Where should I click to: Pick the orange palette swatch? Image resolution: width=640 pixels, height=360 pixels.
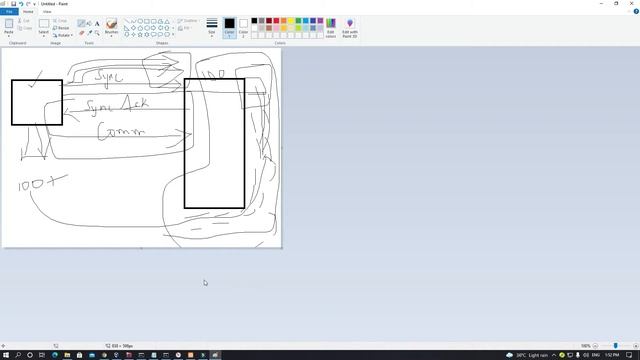[x=284, y=20]
